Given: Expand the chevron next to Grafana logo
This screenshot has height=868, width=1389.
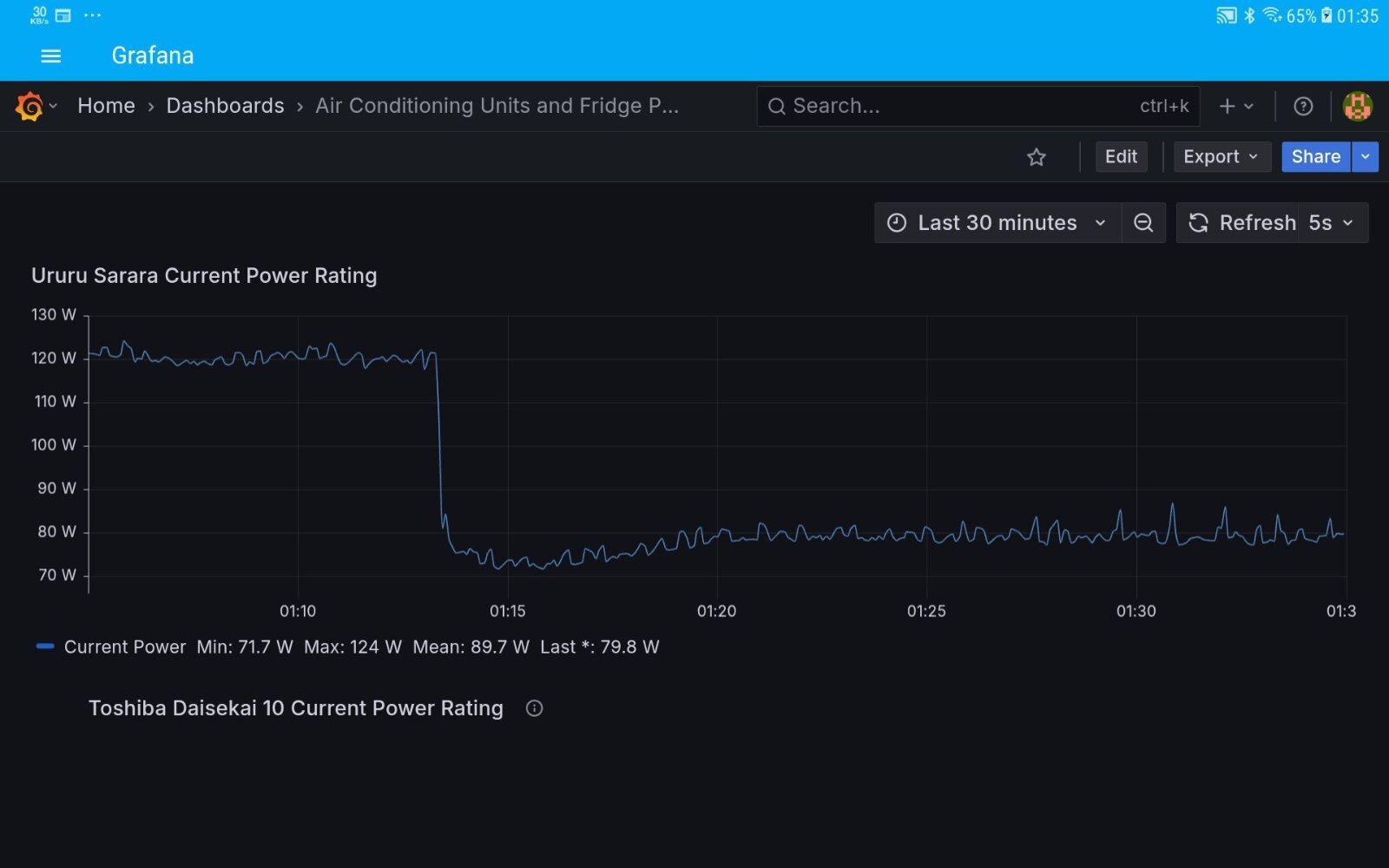Looking at the screenshot, I should point(53,106).
